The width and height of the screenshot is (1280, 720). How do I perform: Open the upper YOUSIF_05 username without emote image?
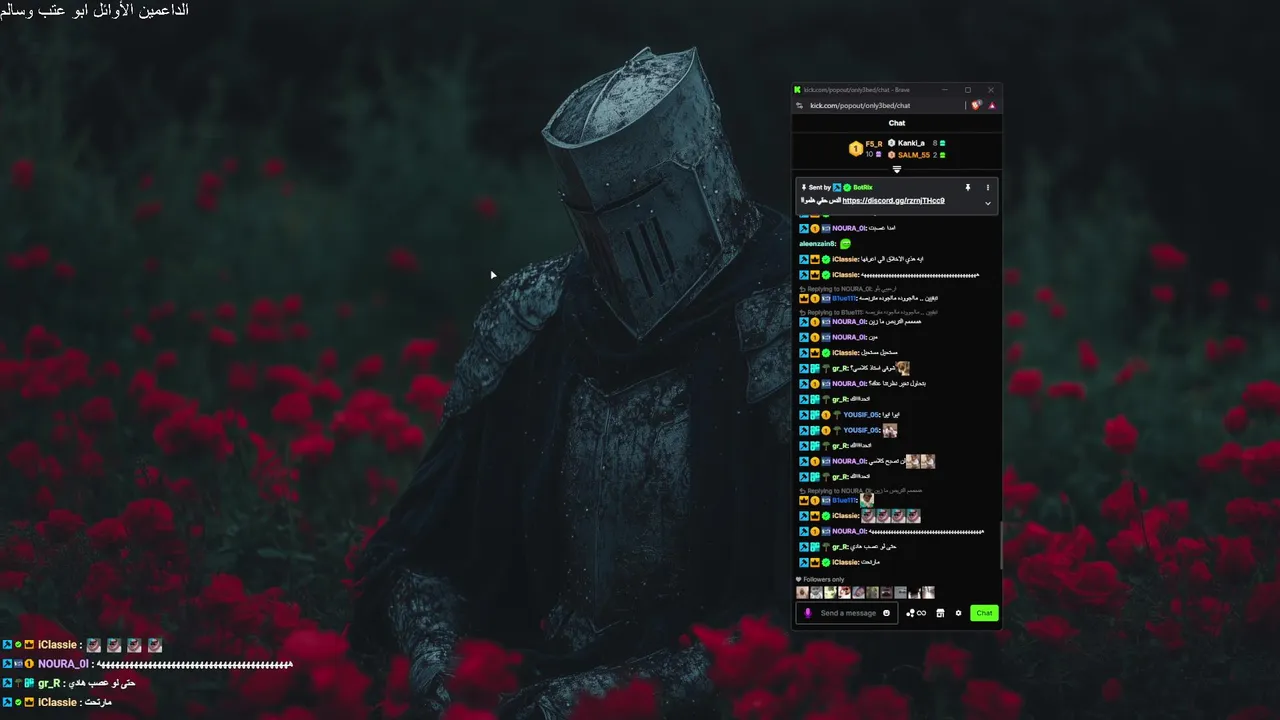click(x=861, y=415)
